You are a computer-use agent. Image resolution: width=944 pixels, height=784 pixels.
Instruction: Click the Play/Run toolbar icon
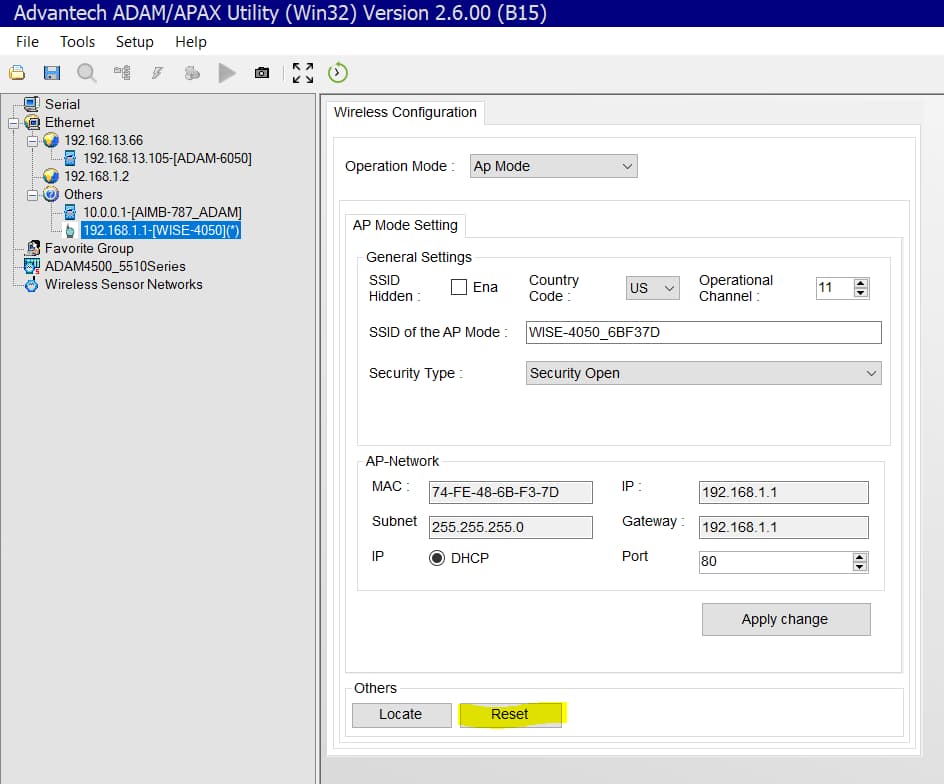pyautogui.click(x=227, y=73)
